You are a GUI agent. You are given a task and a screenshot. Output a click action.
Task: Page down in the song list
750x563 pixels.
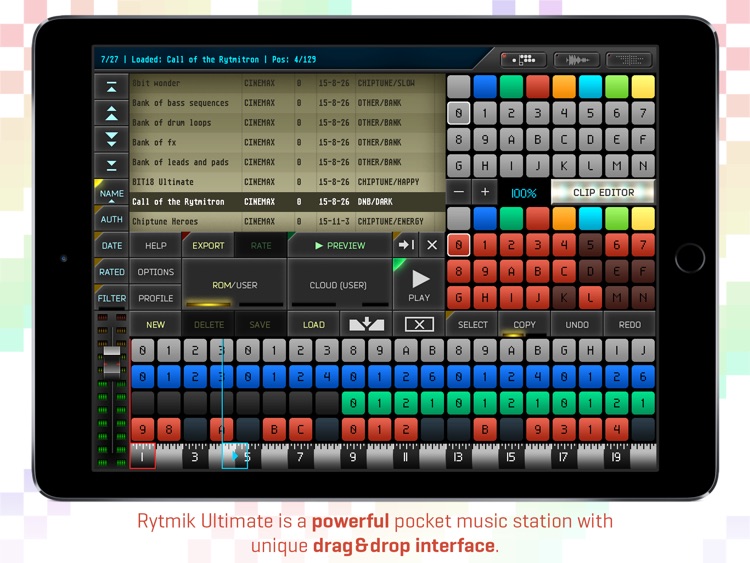[x=111, y=139]
